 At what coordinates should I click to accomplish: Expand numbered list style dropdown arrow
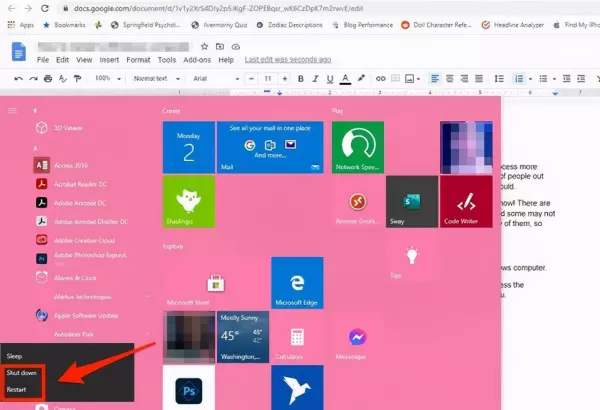pyautogui.click(x=530, y=79)
